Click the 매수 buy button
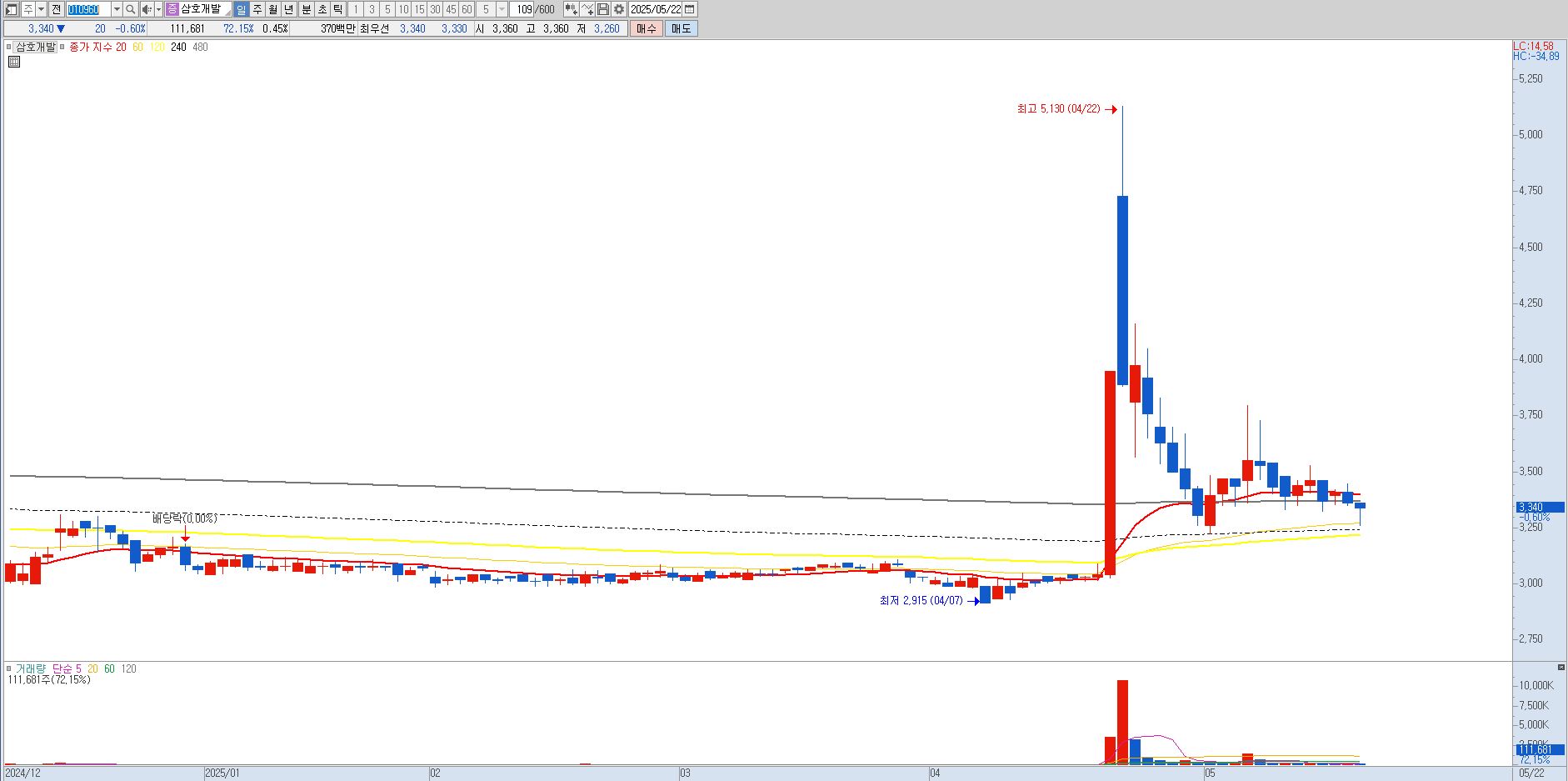The height and width of the screenshot is (781, 1568). tap(647, 28)
